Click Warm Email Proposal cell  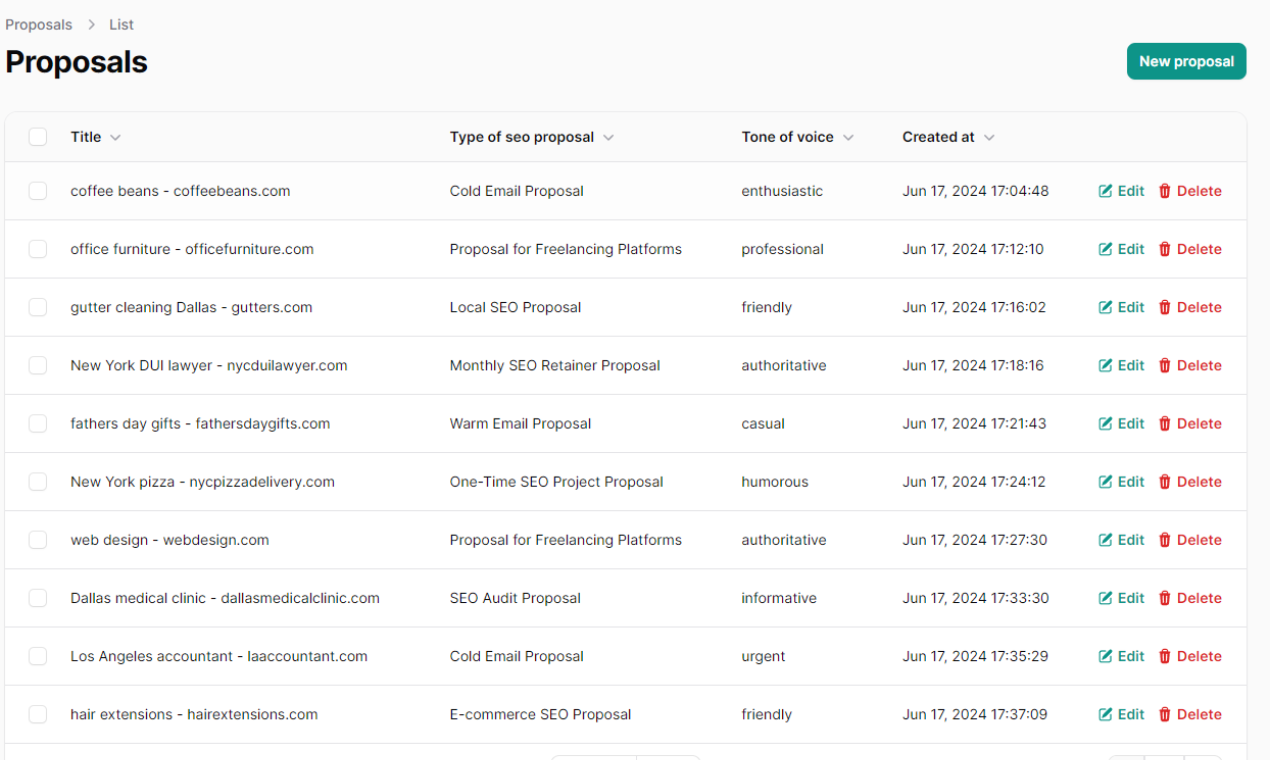[x=520, y=423]
